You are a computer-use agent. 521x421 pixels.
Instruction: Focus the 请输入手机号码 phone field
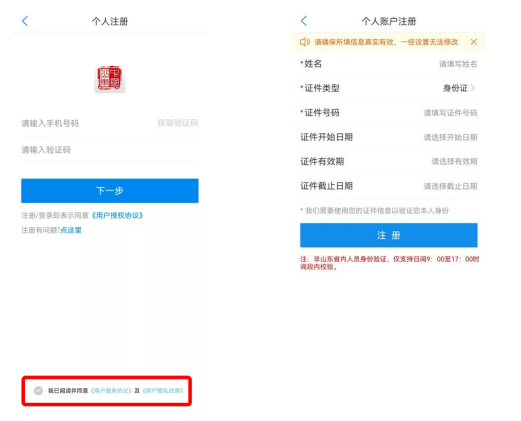tap(87, 123)
